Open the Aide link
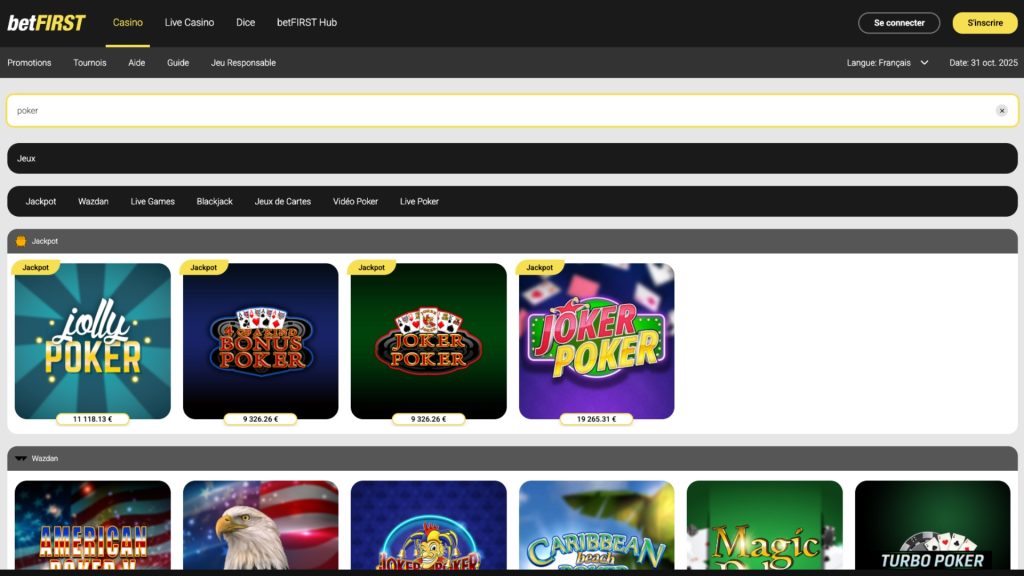Image resolution: width=1024 pixels, height=576 pixels. pos(137,62)
